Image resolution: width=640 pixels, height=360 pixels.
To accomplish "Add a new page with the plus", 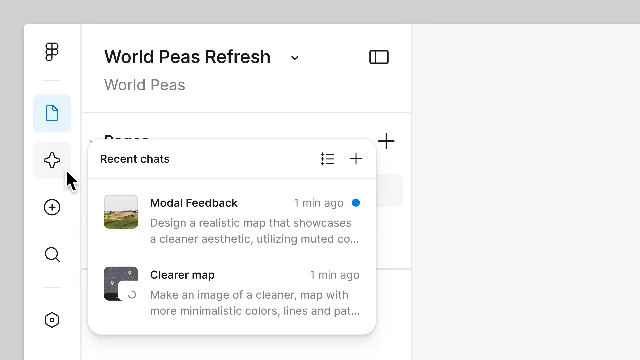I will point(386,141).
